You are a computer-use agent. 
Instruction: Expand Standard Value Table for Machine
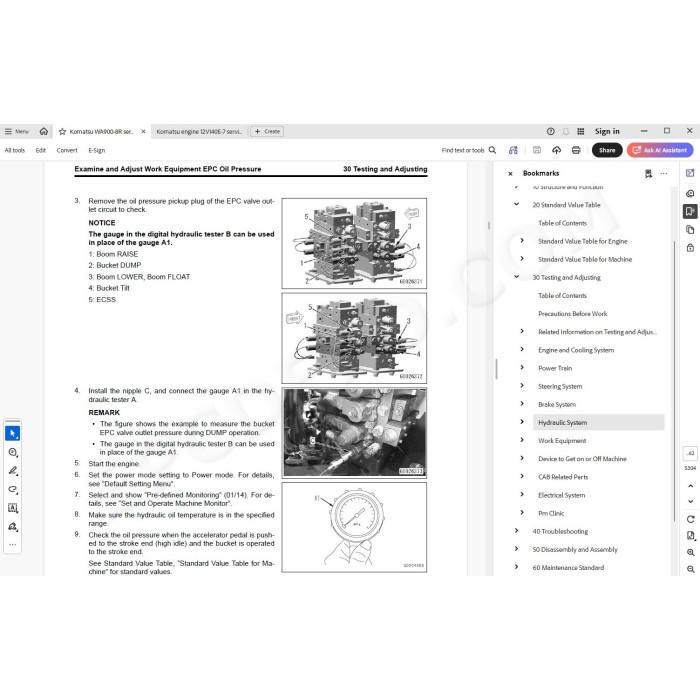tap(522, 259)
